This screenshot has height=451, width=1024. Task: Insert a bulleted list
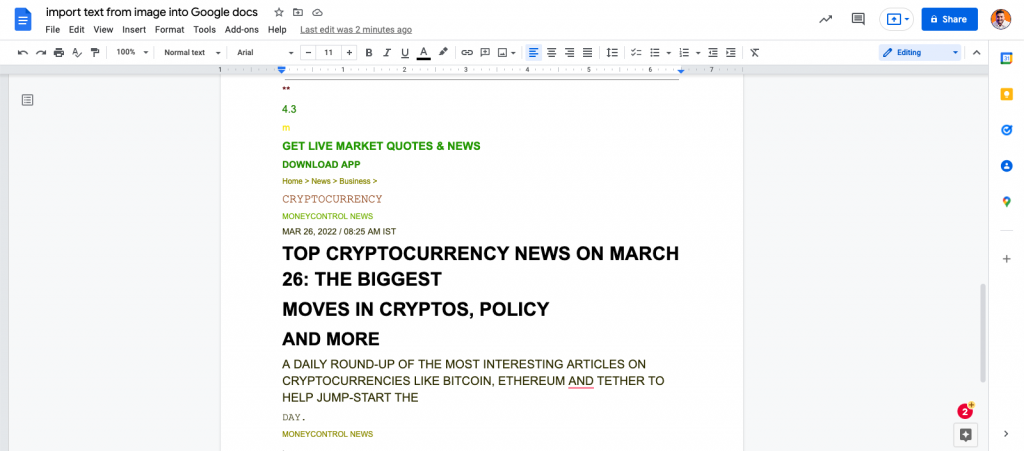pyautogui.click(x=654, y=52)
